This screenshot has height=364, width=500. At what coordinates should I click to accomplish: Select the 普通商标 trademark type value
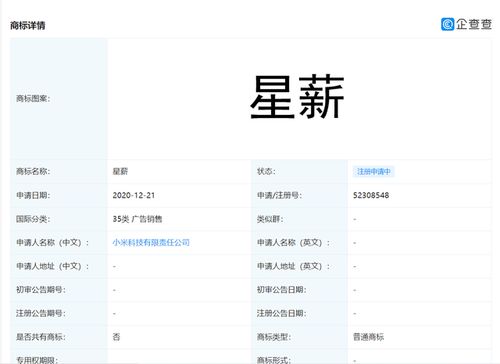click(x=368, y=337)
